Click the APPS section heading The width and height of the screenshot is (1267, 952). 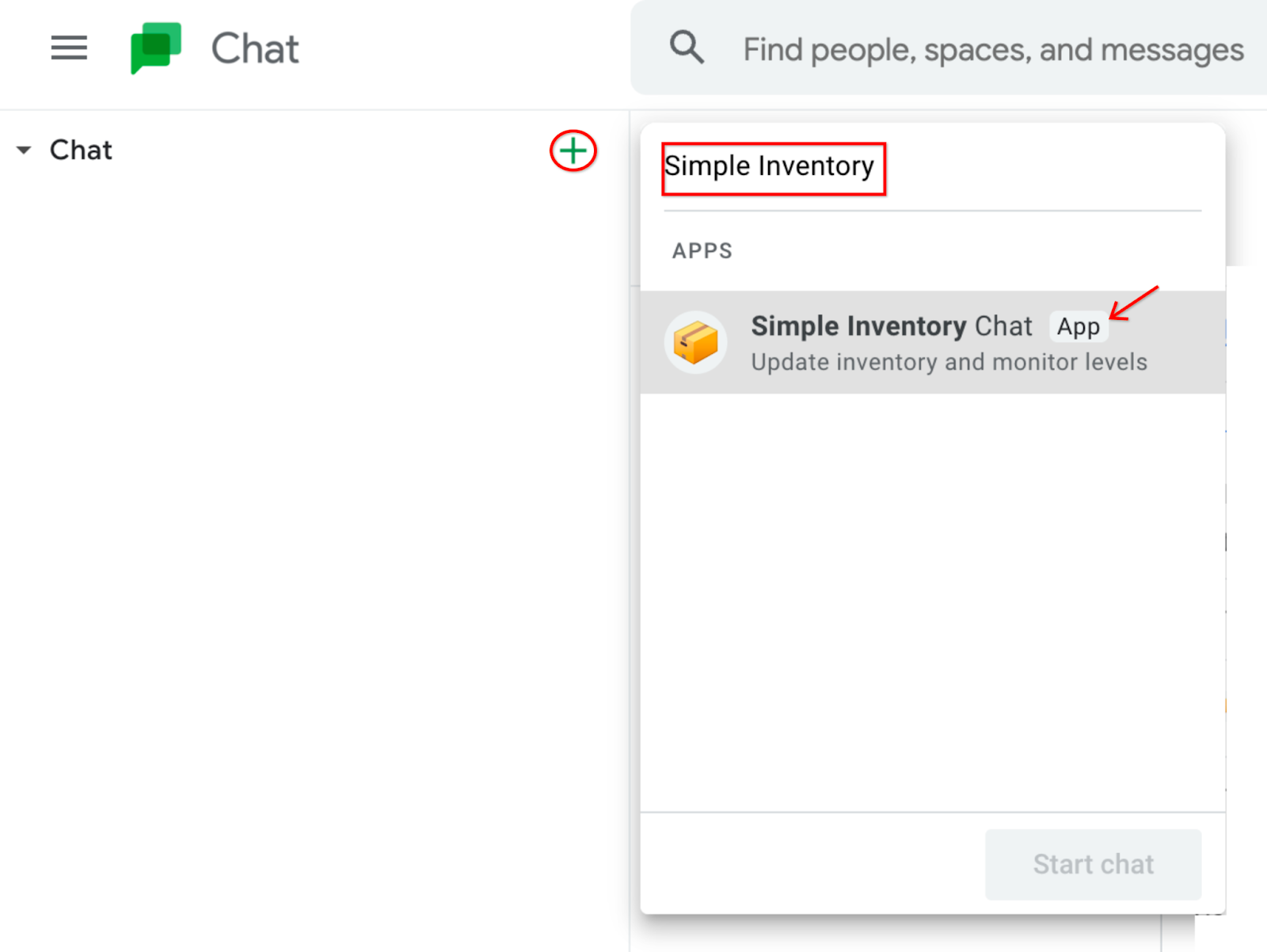click(x=702, y=250)
